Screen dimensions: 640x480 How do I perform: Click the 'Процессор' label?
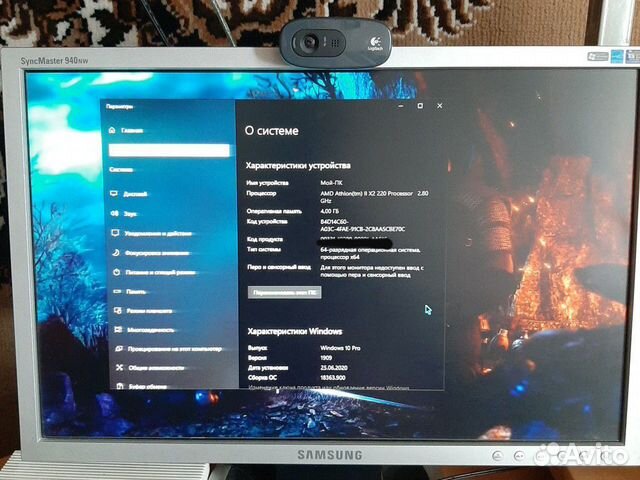[261, 193]
